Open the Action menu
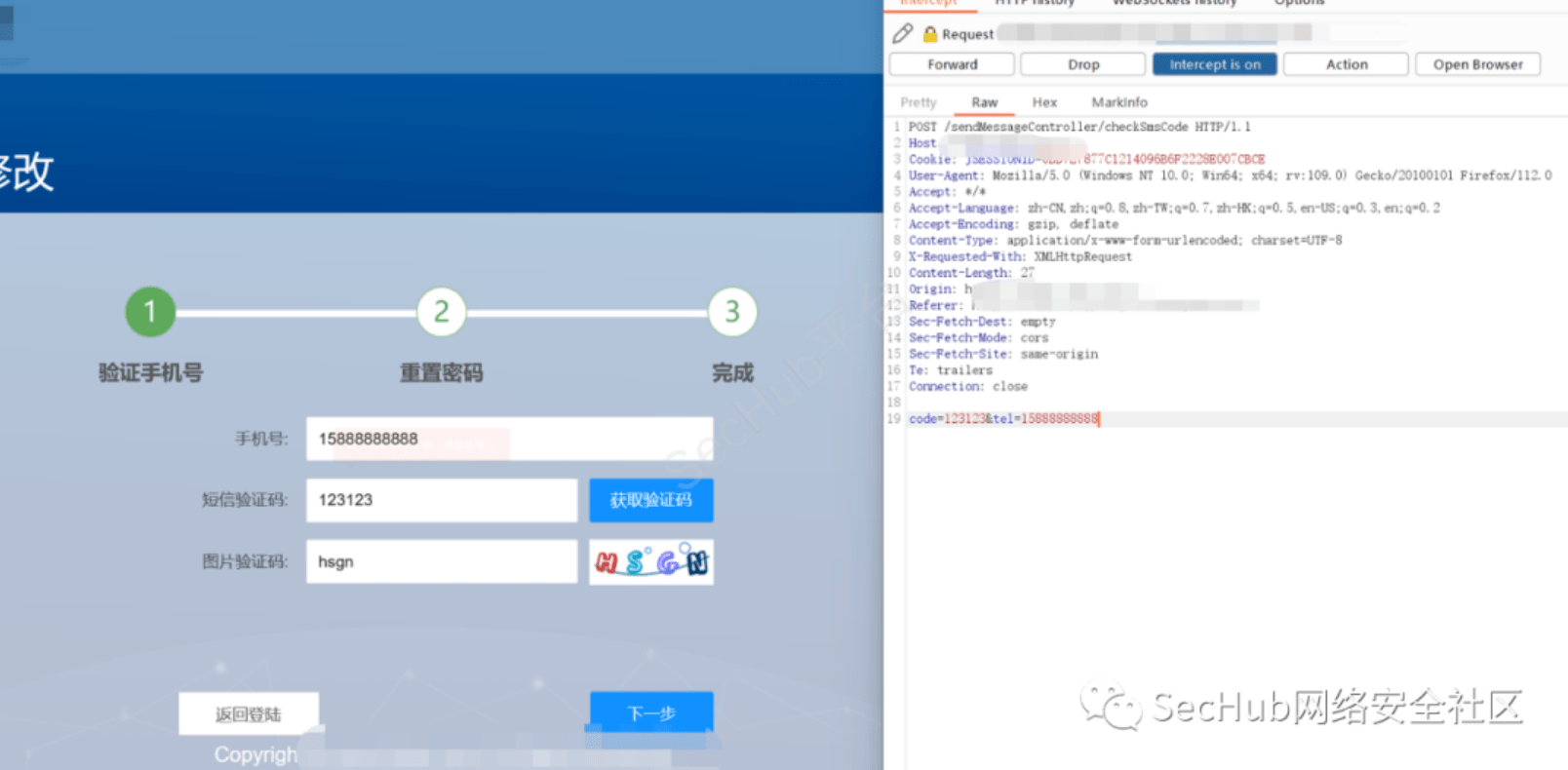Screen dimensions: 1568x770 pyautogui.click(x=1347, y=64)
